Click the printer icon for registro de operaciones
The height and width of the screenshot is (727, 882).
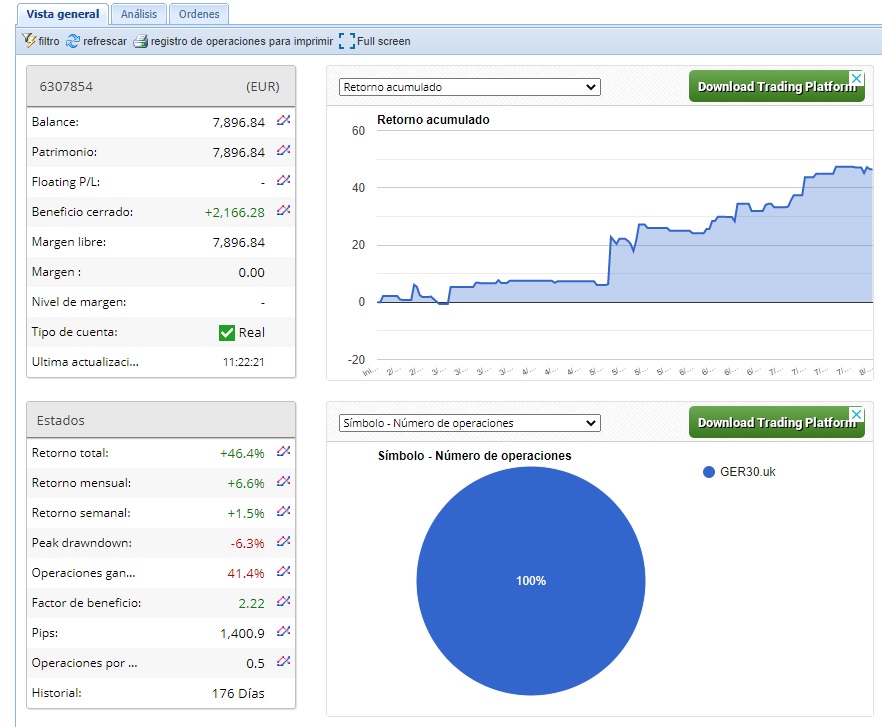141,41
